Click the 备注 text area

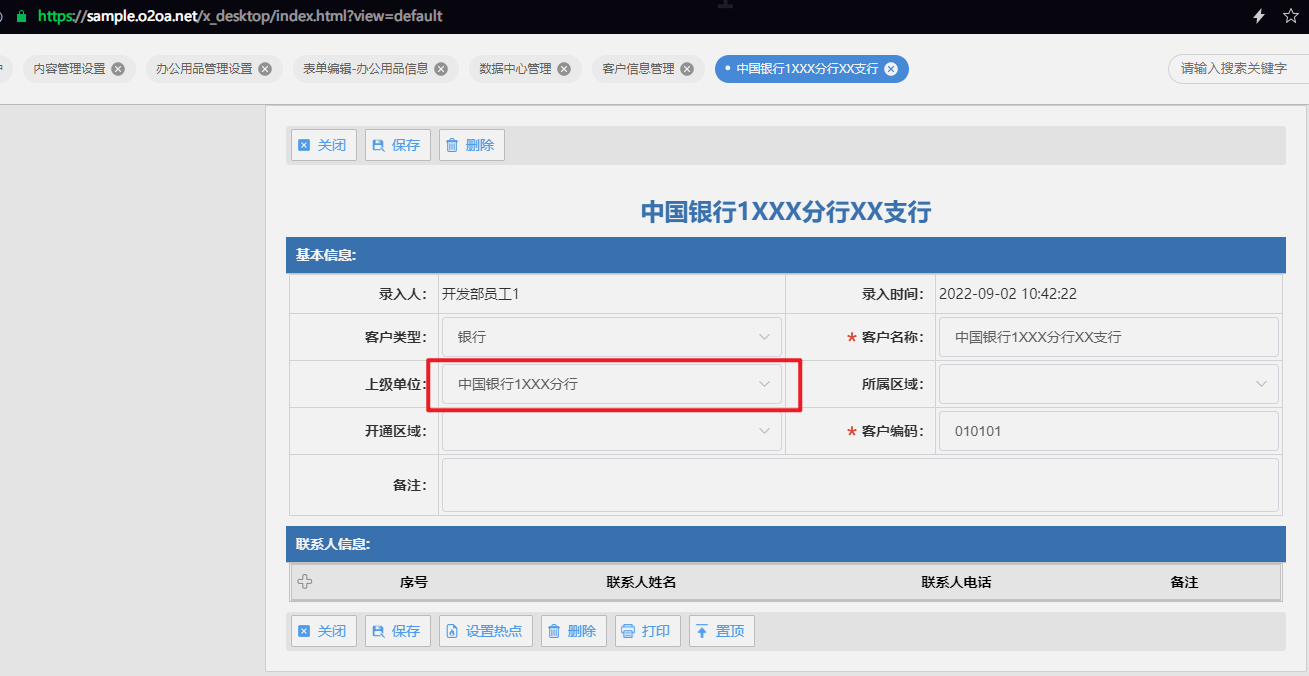tap(860, 485)
